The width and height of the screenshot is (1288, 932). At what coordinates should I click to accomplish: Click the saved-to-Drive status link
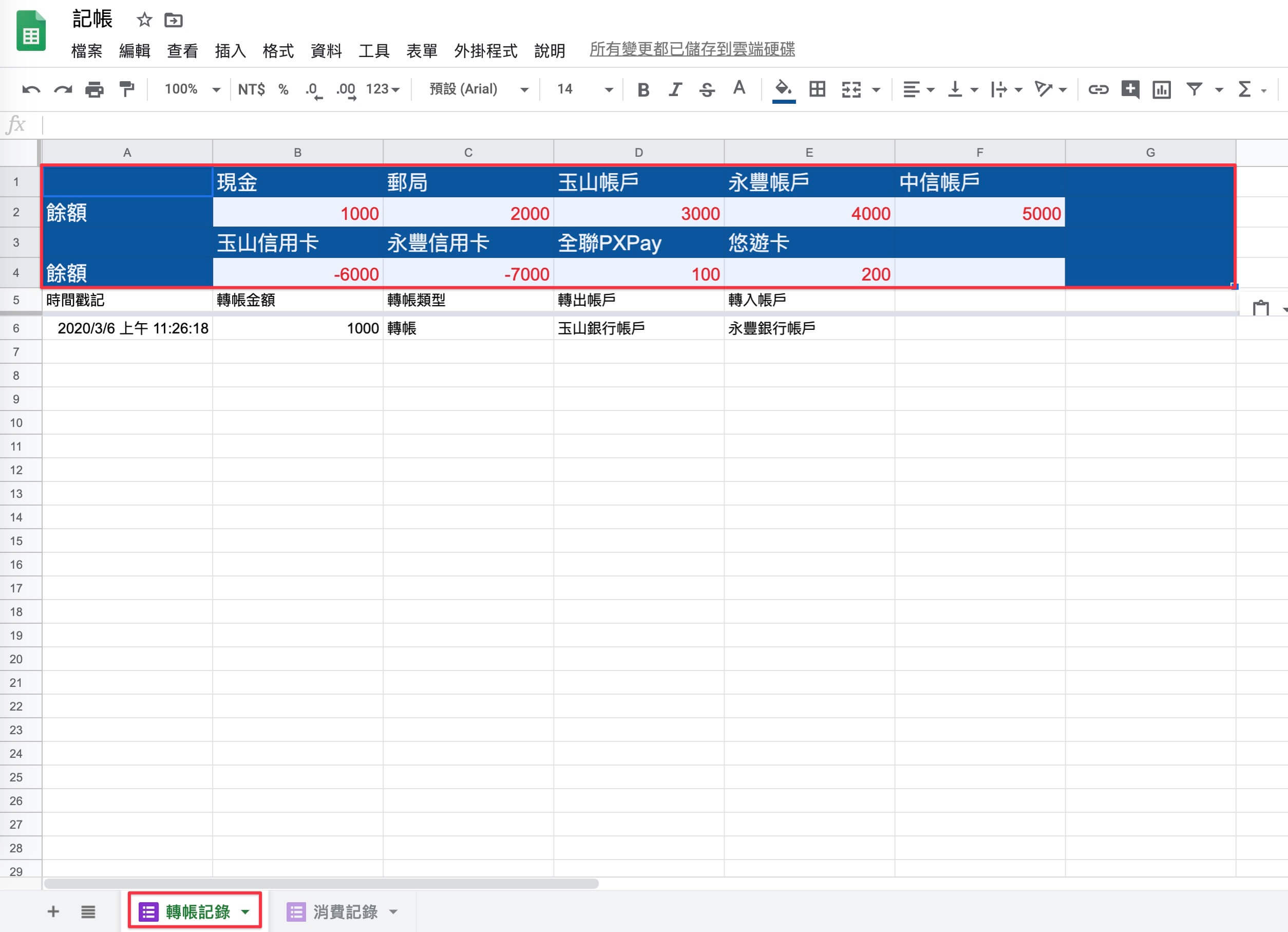(x=692, y=49)
